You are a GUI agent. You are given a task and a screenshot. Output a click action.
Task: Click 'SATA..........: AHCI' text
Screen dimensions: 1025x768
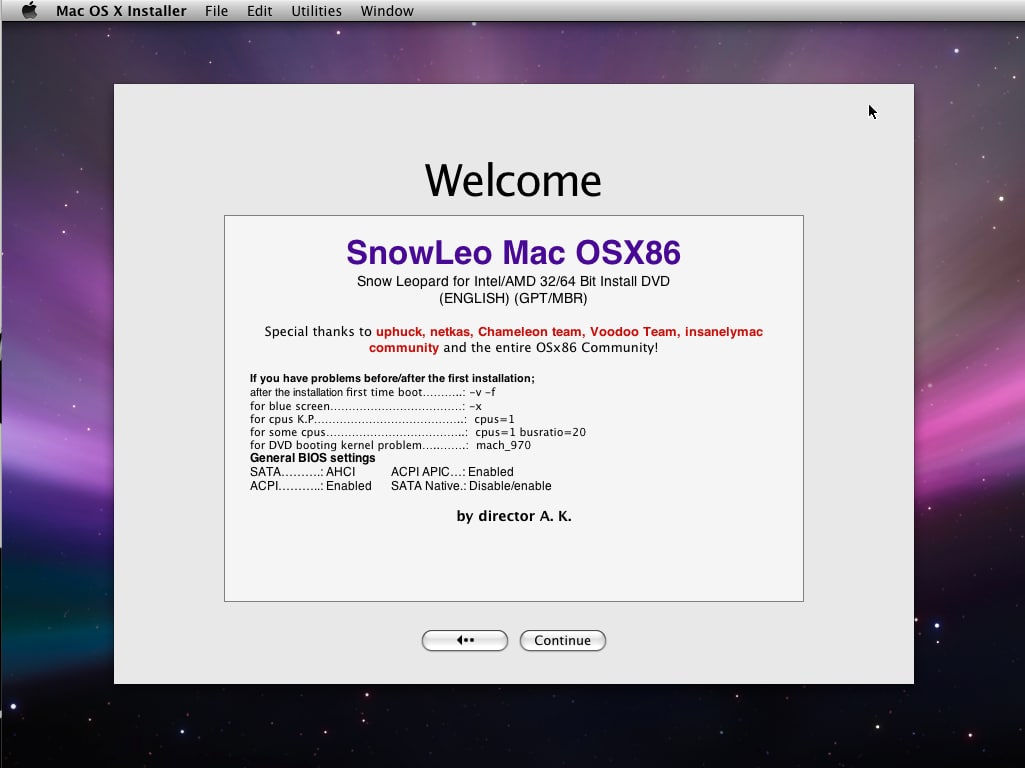[x=303, y=472]
